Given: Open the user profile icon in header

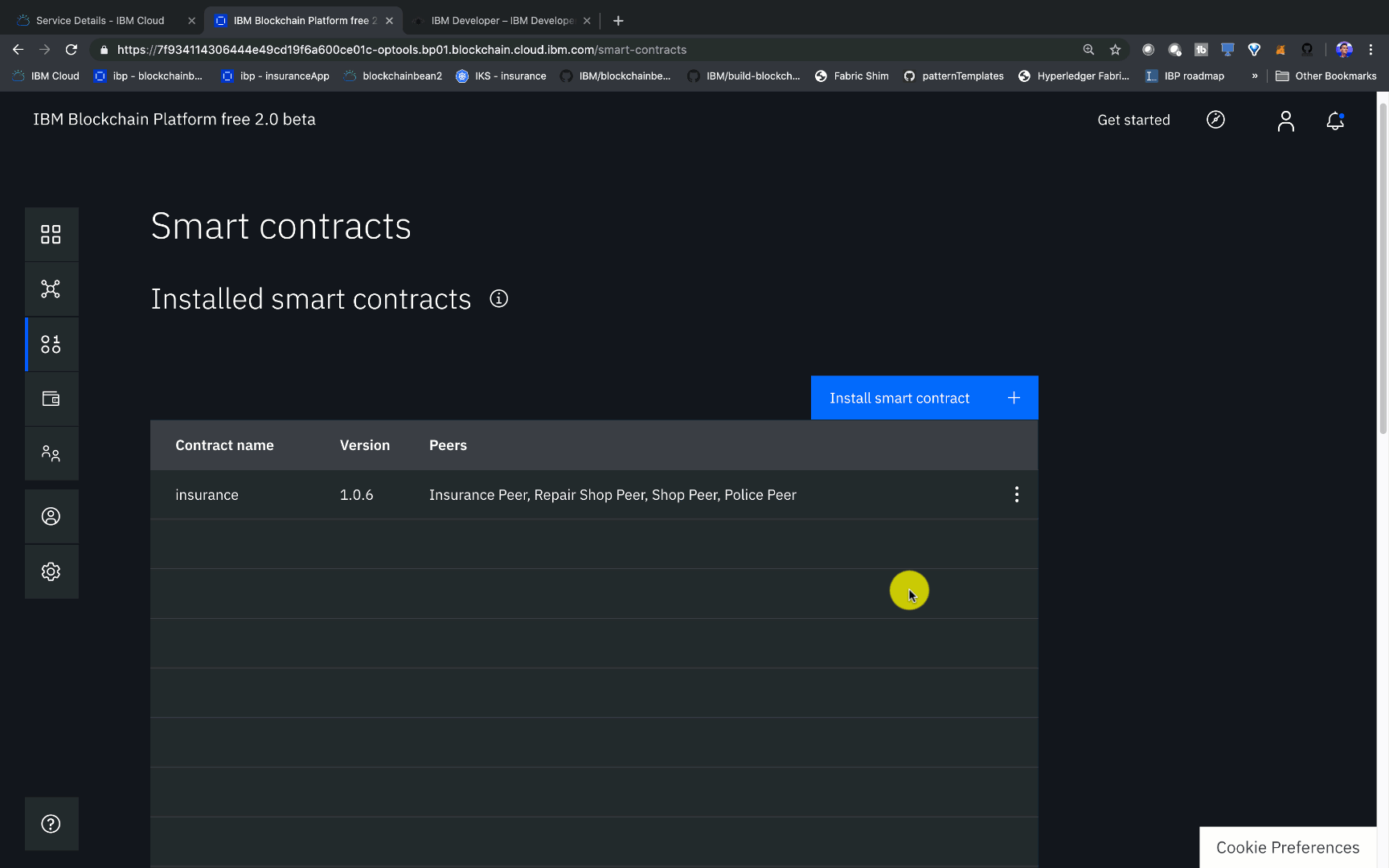Looking at the screenshot, I should pos(1286,121).
